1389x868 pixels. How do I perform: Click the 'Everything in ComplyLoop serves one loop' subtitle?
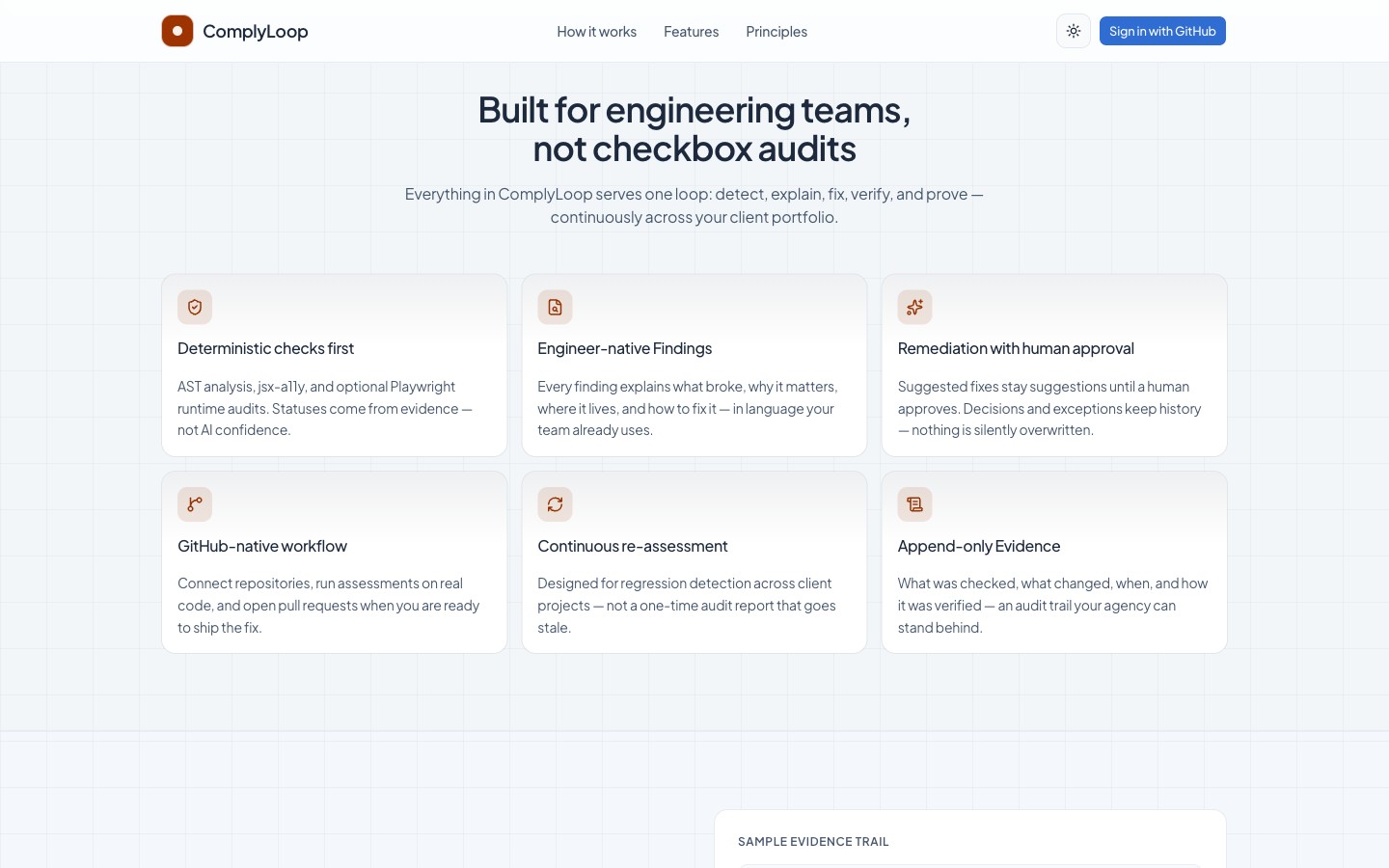pyautogui.click(x=694, y=205)
